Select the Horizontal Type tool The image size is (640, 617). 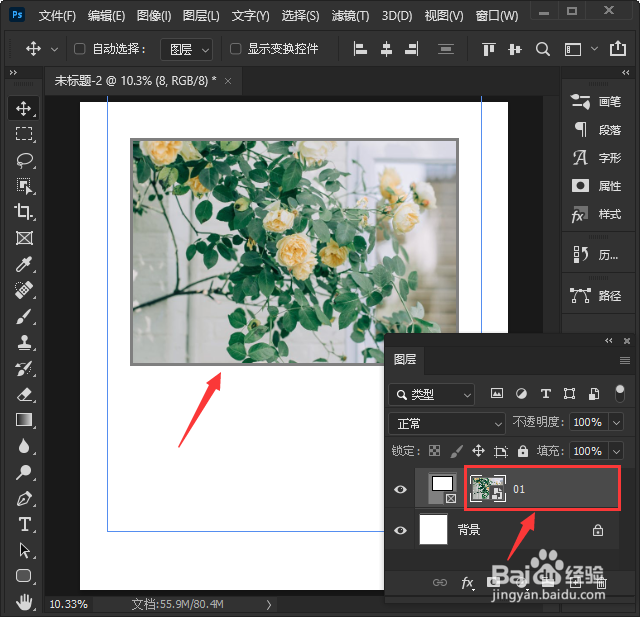[24, 524]
